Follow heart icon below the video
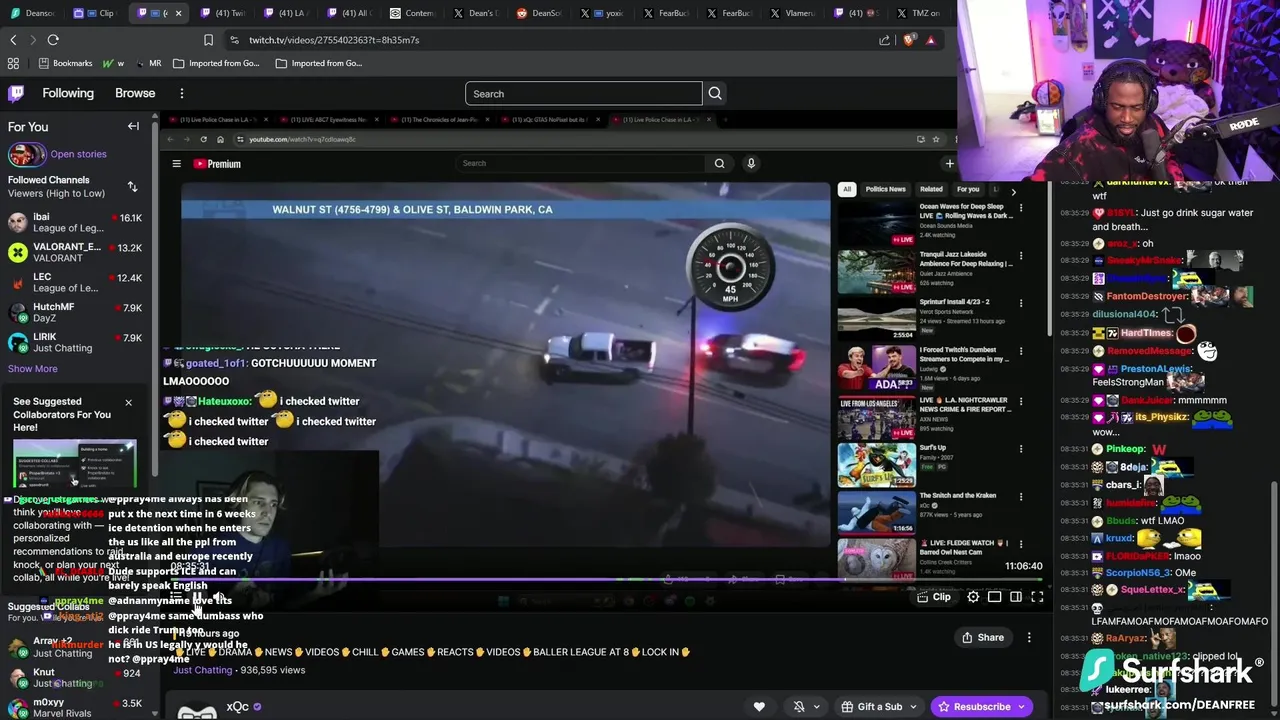1280x720 pixels. point(759,707)
